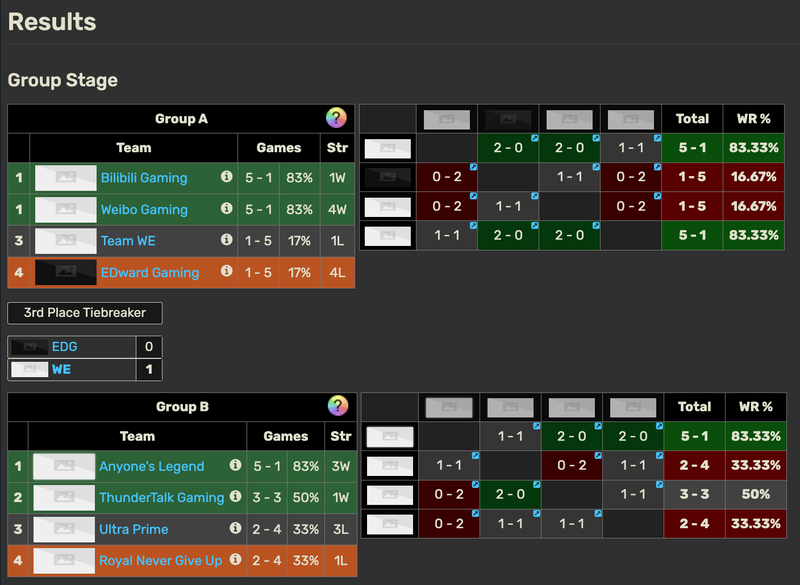The height and width of the screenshot is (585, 800).
Task: Click Group B crosstable Total 3 - 3 cell
Action: pos(694,494)
